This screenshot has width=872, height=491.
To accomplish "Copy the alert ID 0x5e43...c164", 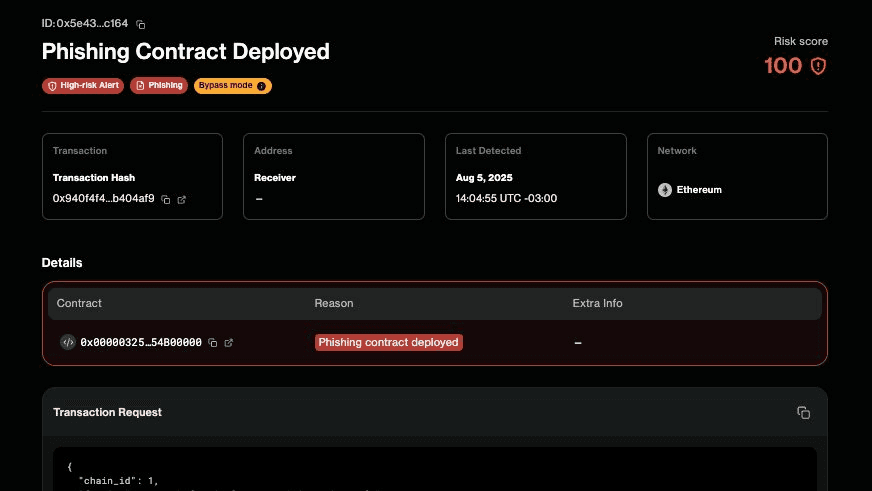I will [x=141, y=24].
